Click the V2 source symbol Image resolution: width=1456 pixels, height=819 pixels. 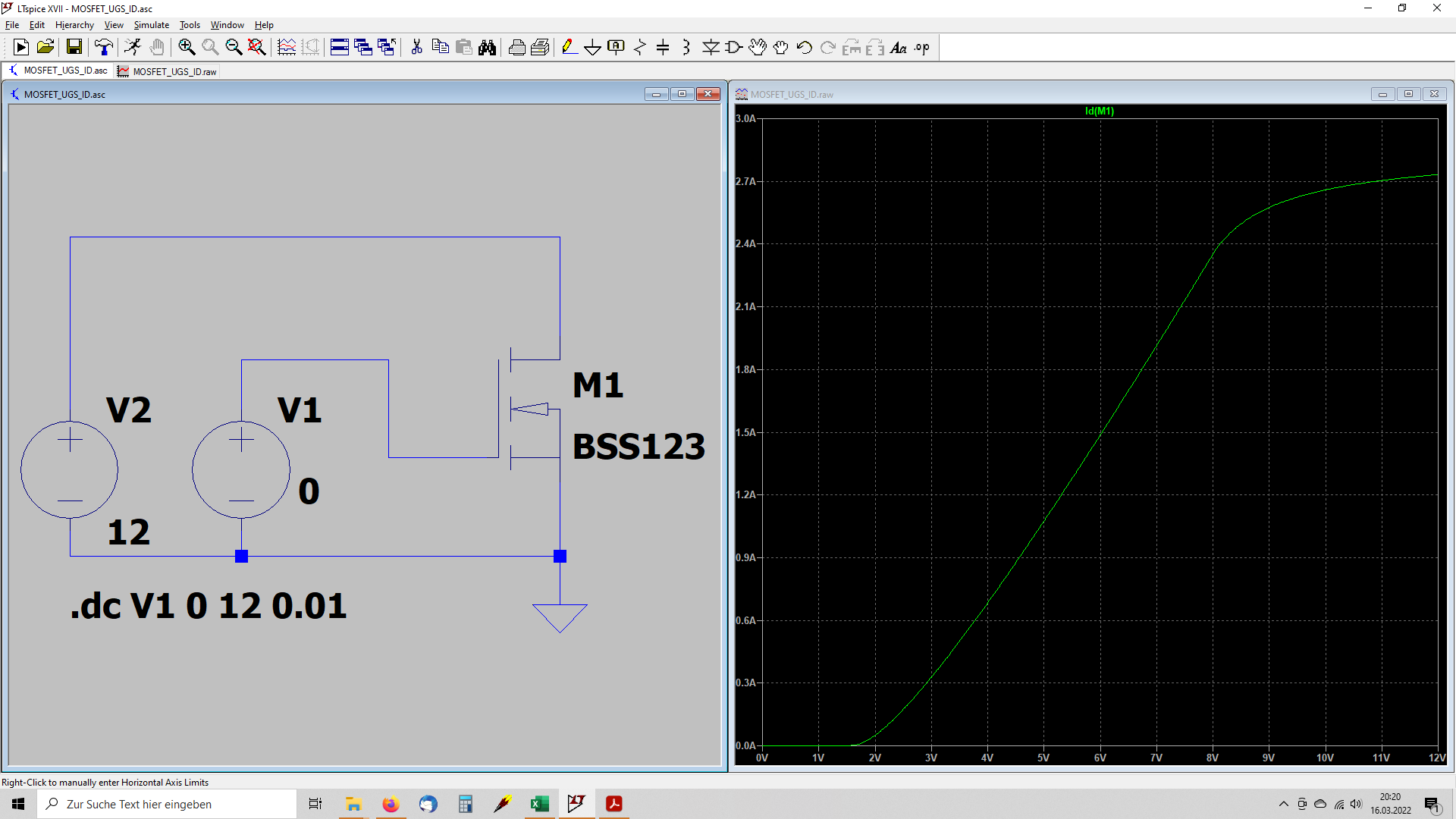70,470
